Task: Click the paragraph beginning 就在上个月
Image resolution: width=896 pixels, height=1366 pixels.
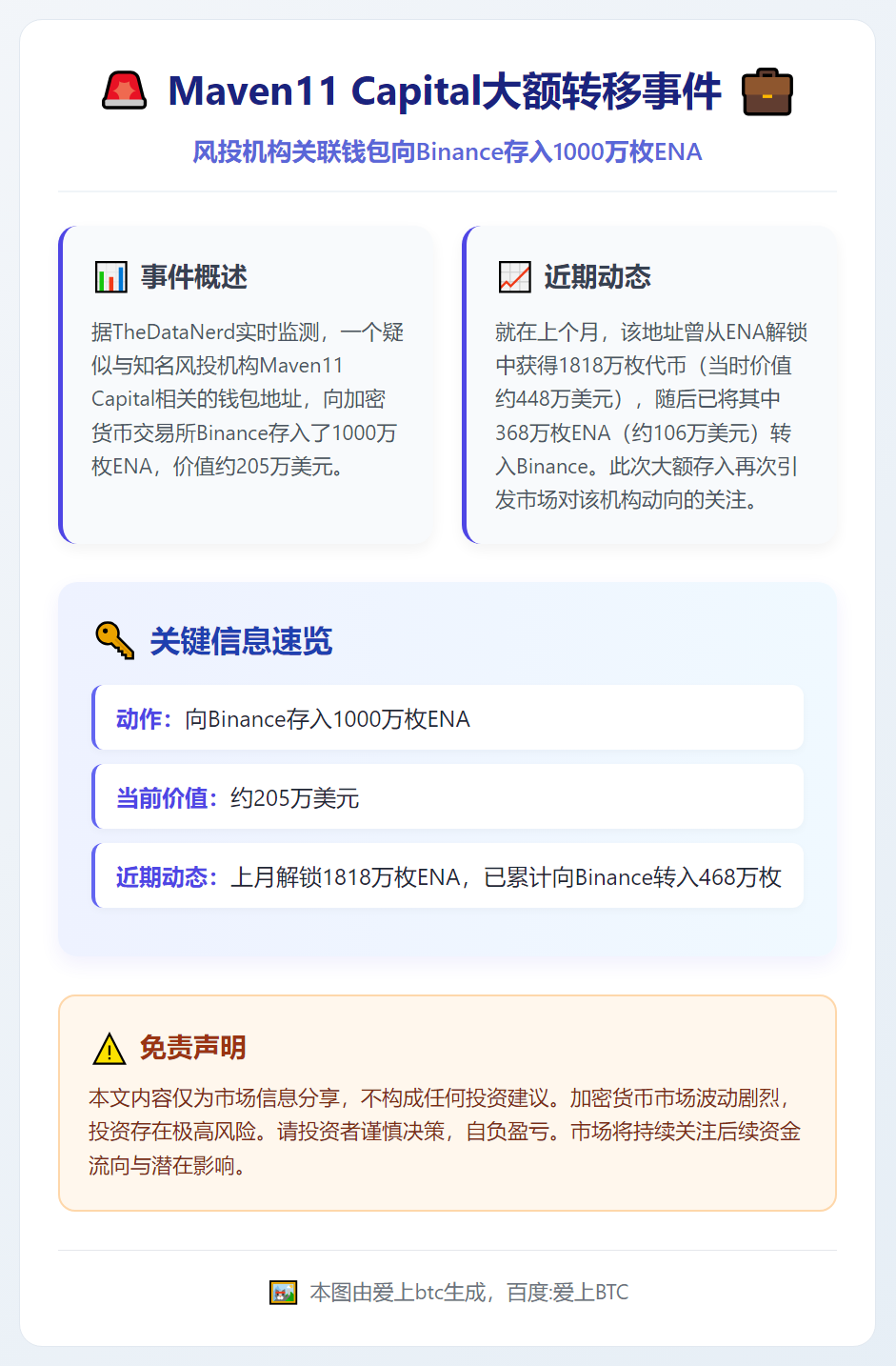Action: (x=651, y=416)
